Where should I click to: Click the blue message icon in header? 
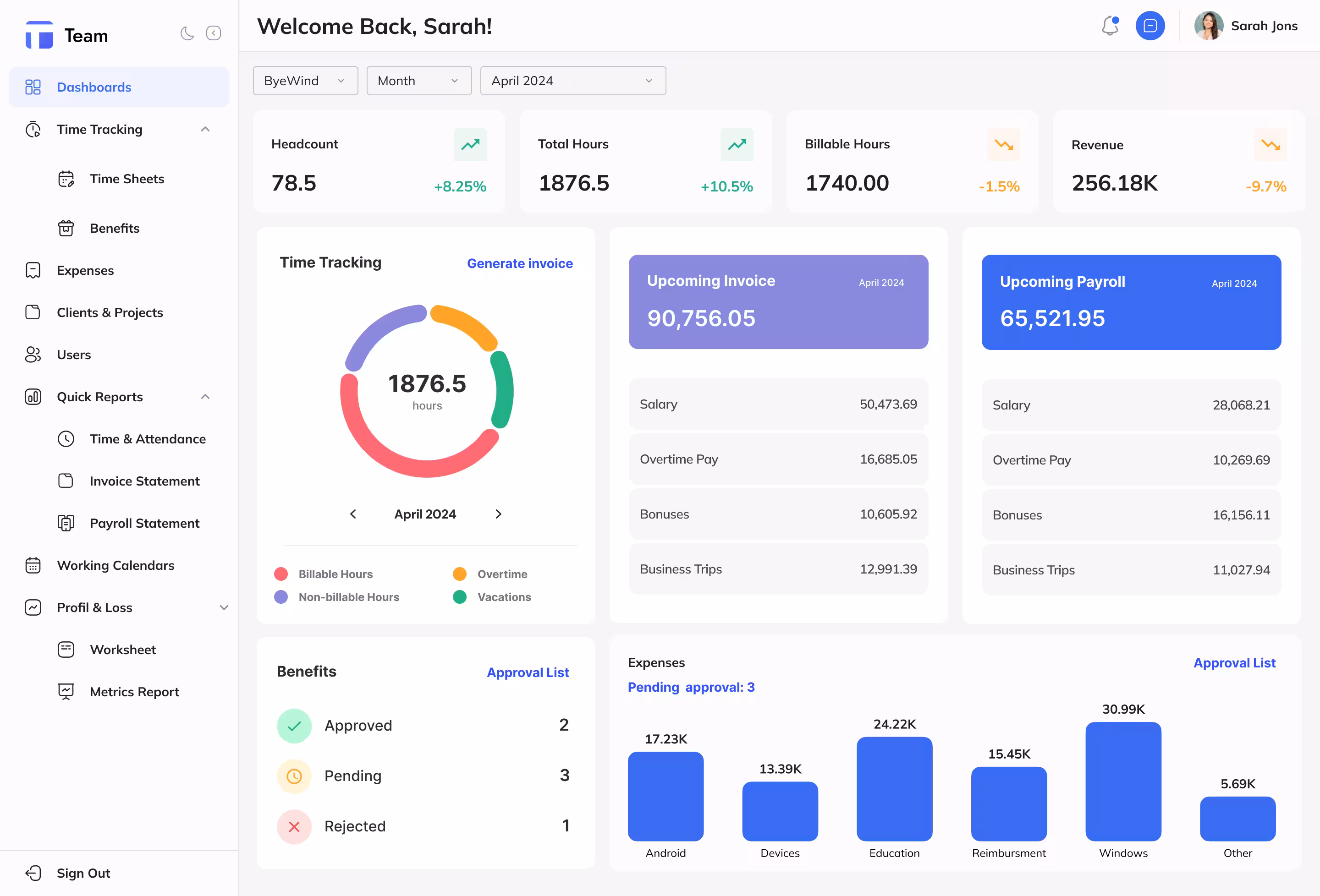coord(1149,26)
